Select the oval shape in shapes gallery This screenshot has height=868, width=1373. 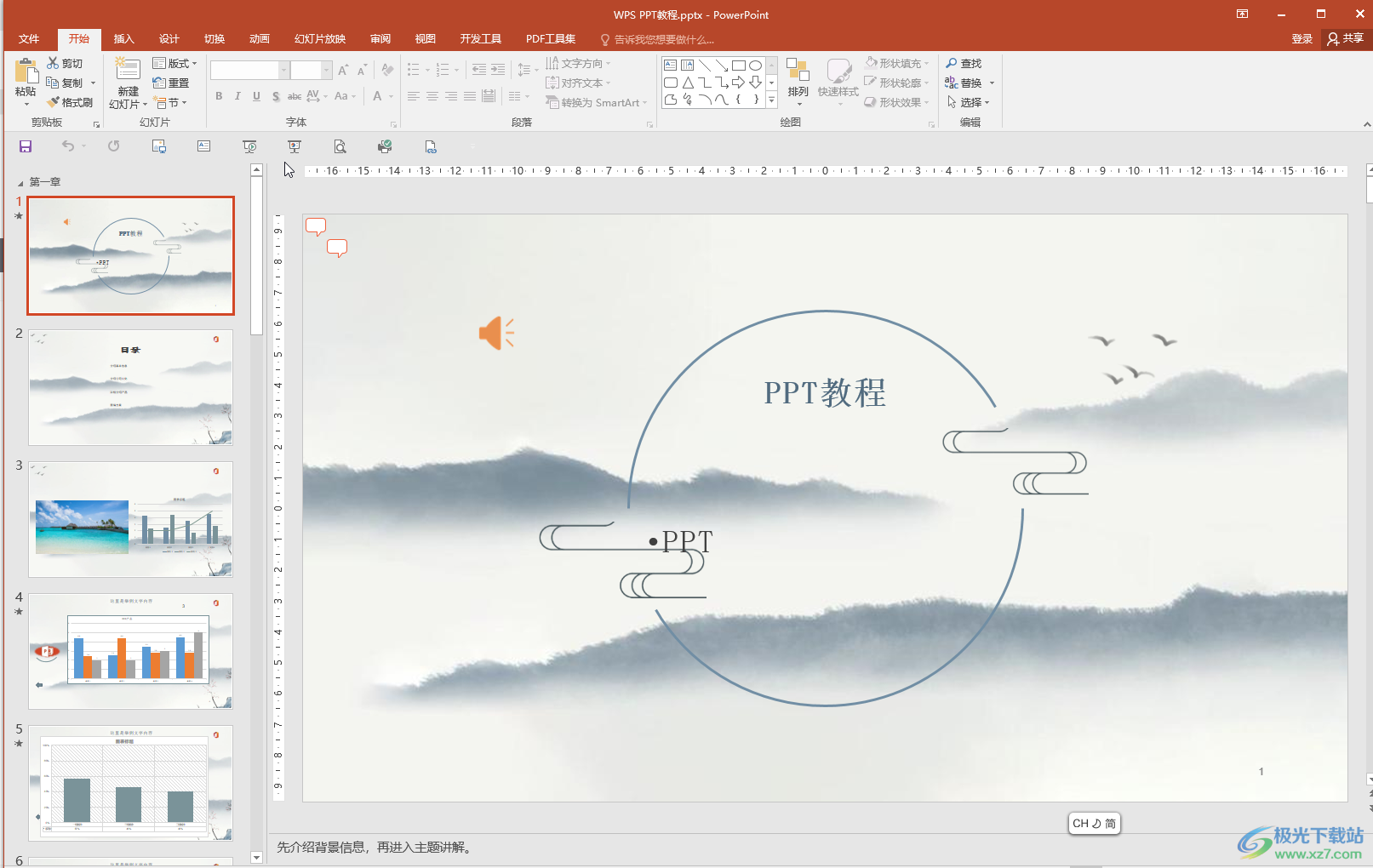pos(755,66)
